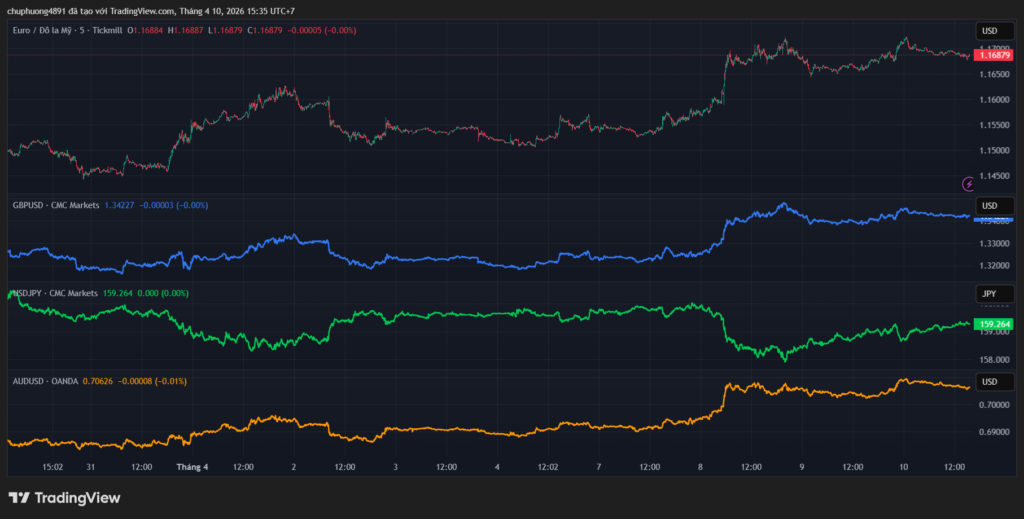This screenshot has height=519, width=1024.
Task: Click the purple lightning bolt icon
Action: pyautogui.click(x=967, y=183)
